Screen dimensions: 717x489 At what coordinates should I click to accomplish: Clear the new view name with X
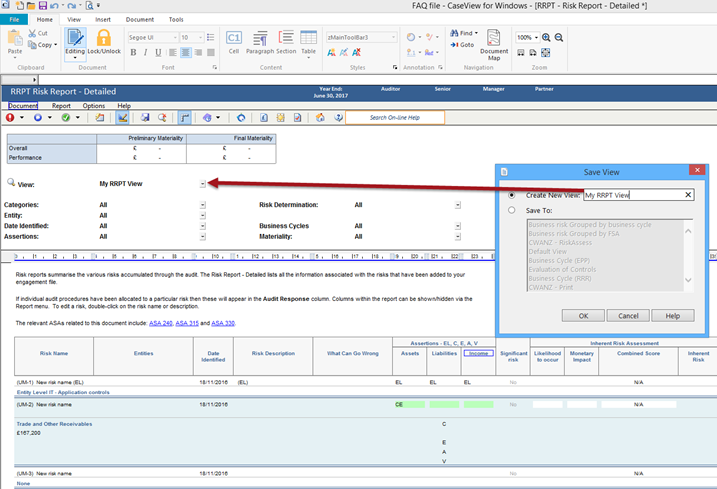688,195
